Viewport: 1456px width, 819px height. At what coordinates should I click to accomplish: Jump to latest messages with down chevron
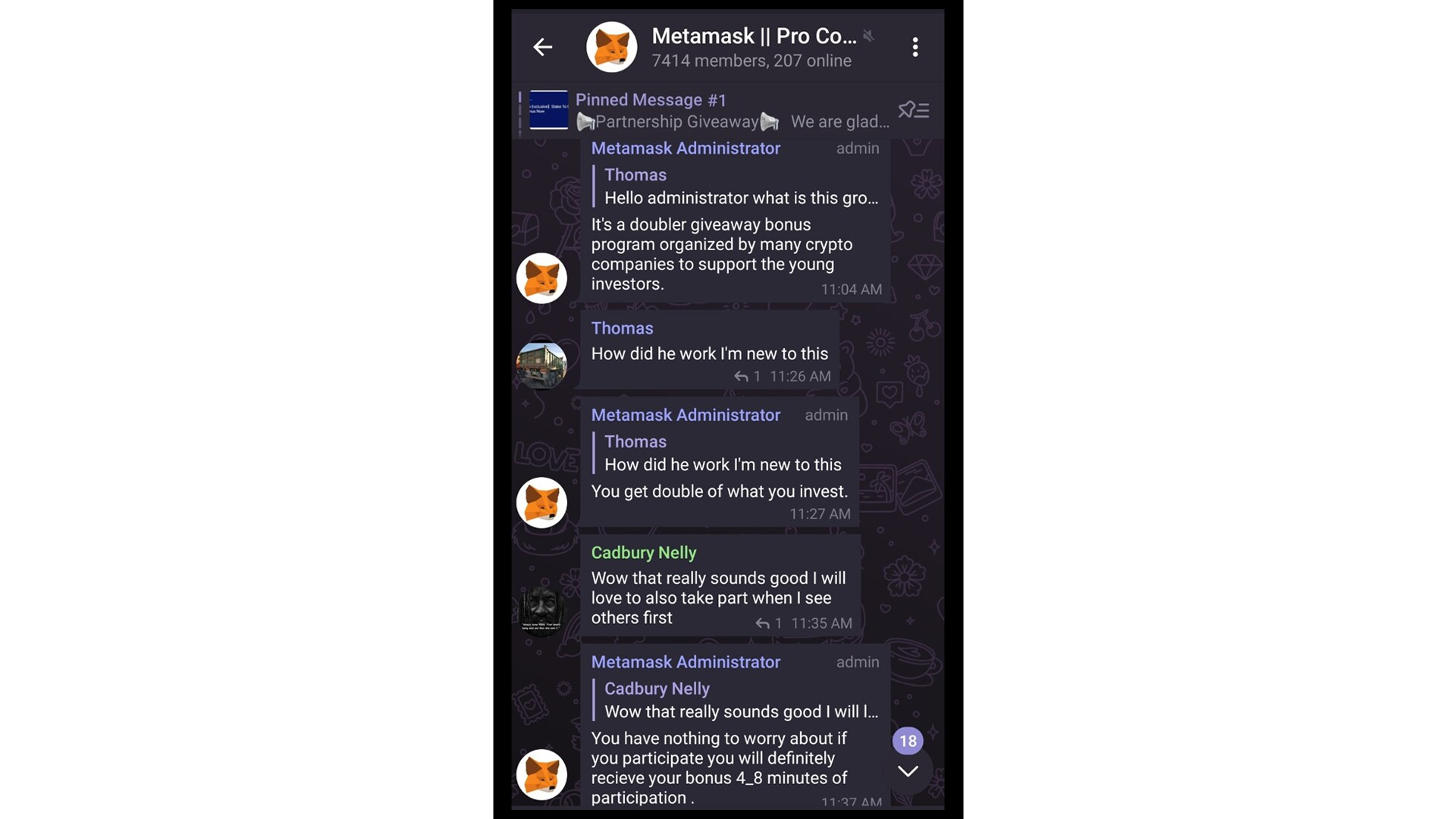pos(908,771)
